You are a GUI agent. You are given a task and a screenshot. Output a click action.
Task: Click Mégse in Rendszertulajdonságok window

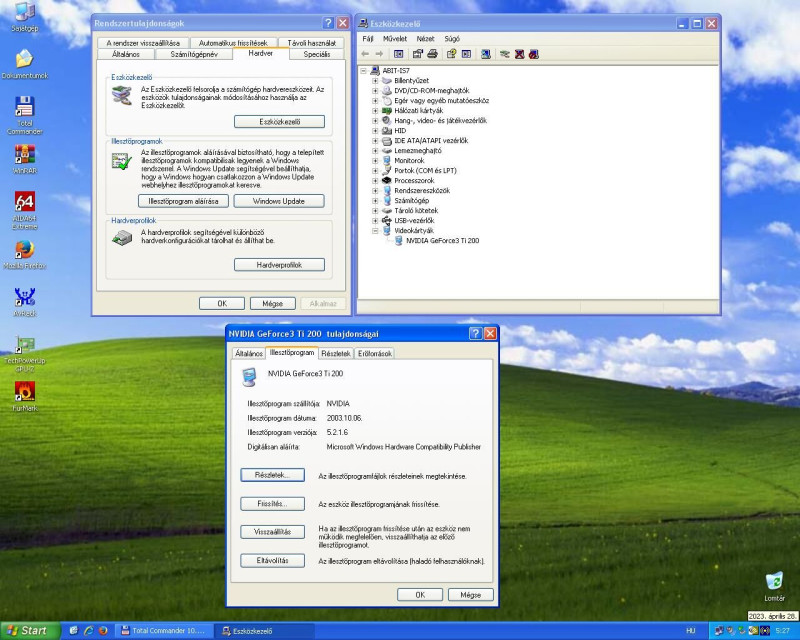pos(272,304)
